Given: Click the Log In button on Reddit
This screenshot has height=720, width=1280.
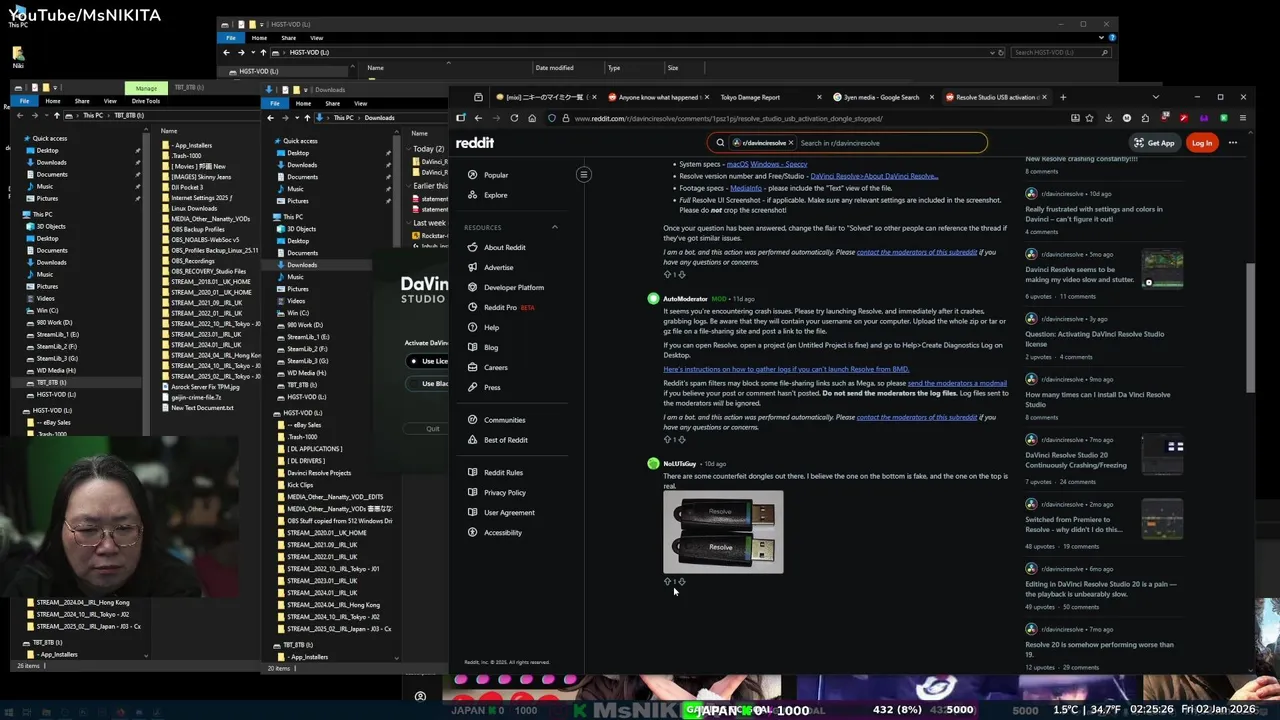Looking at the screenshot, I should (x=1201, y=143).
